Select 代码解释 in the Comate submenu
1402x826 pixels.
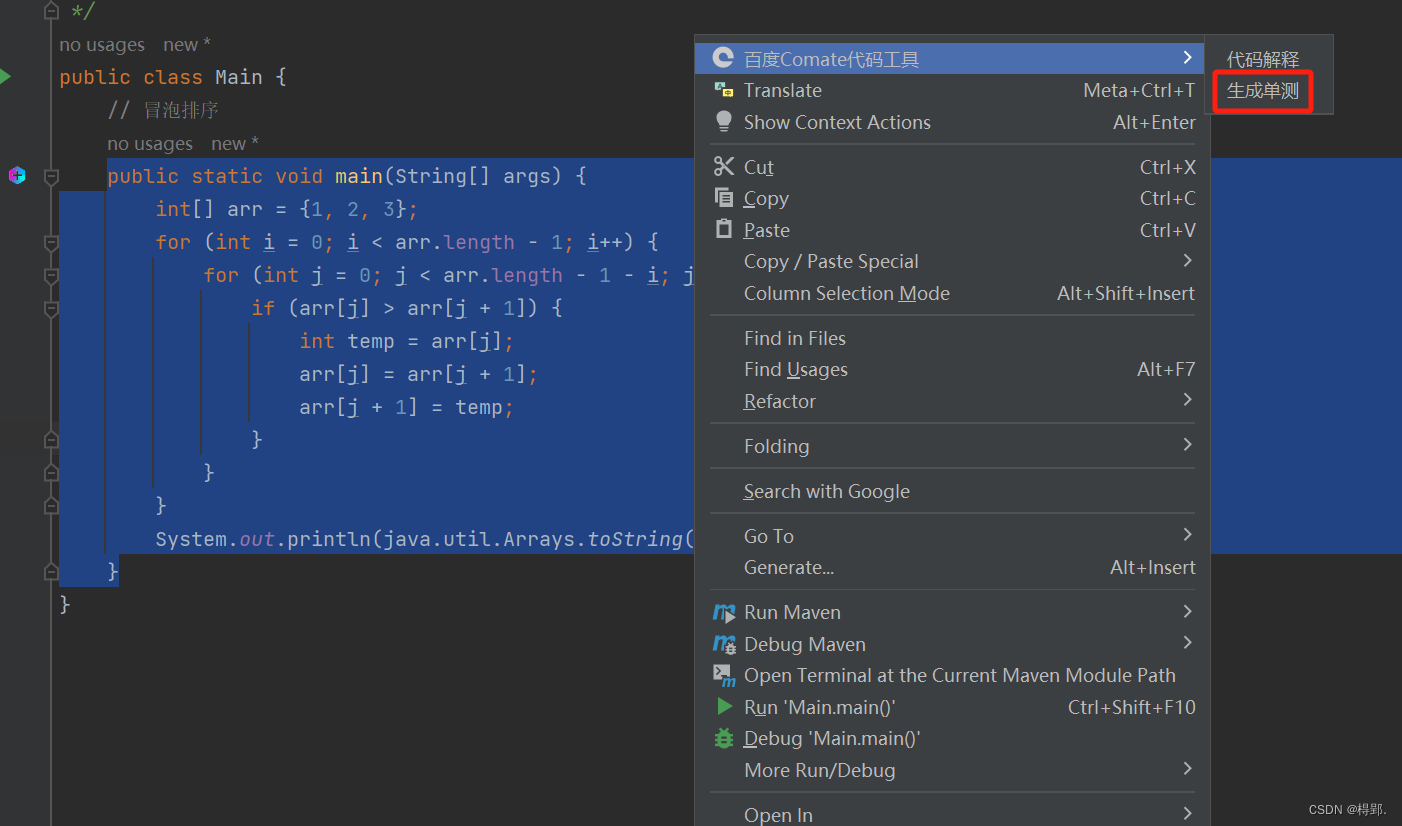[x=1262, y=59]
